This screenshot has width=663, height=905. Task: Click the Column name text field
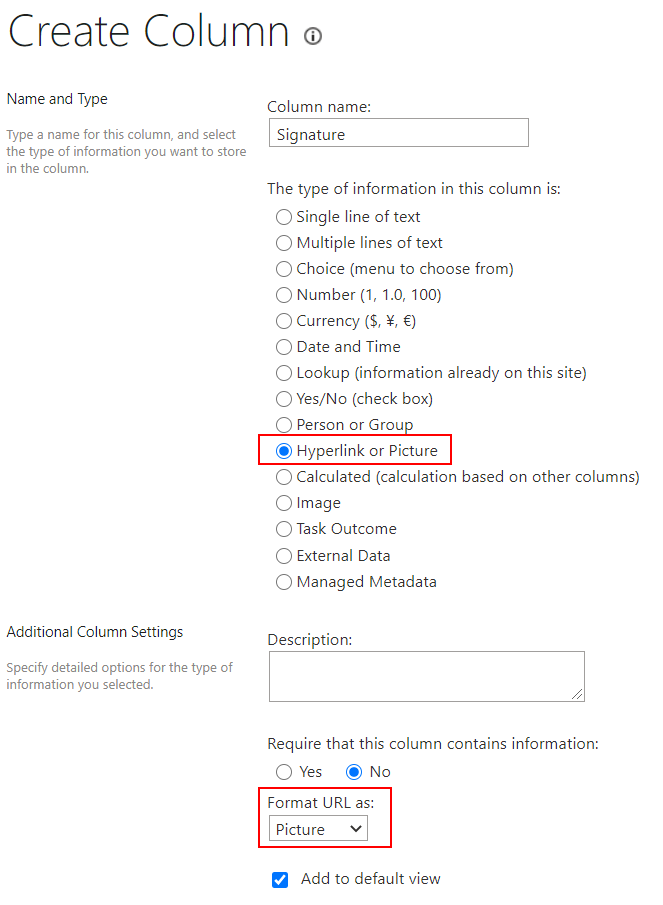tap(398, 134)
